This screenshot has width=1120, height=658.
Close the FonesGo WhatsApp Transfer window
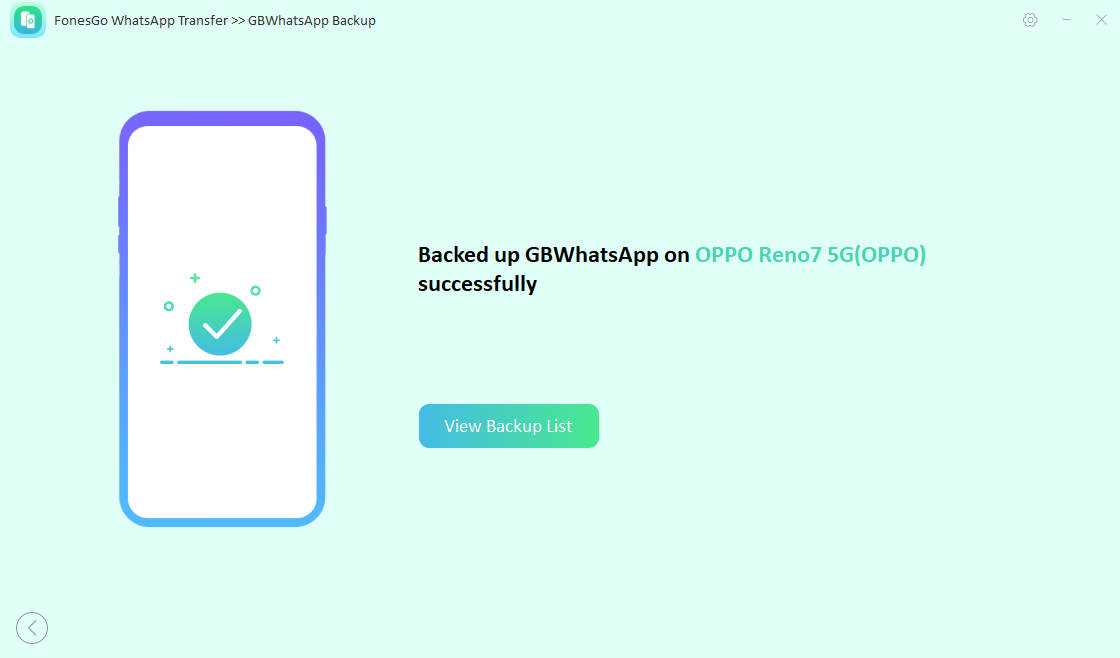tap(1101, 20)
